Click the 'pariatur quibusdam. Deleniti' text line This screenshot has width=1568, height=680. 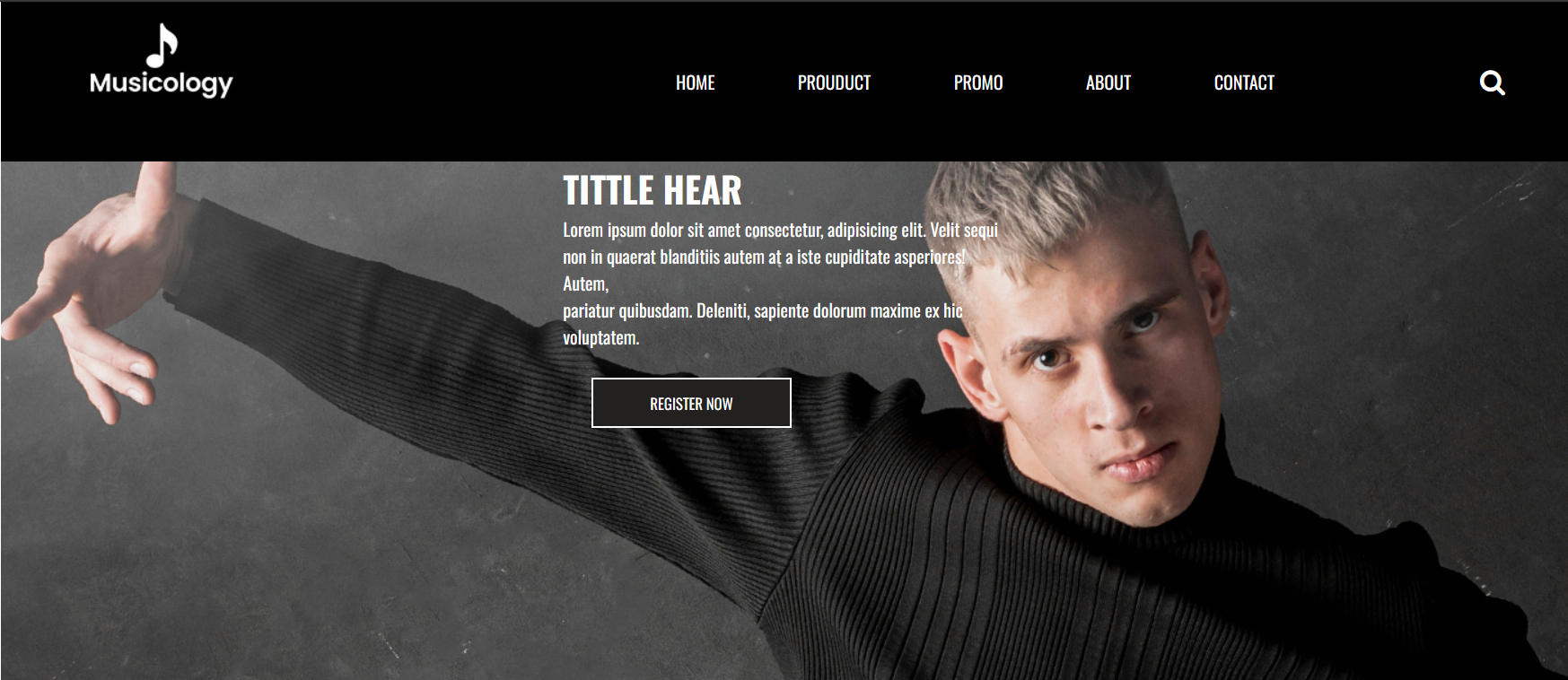click(762, 311)
